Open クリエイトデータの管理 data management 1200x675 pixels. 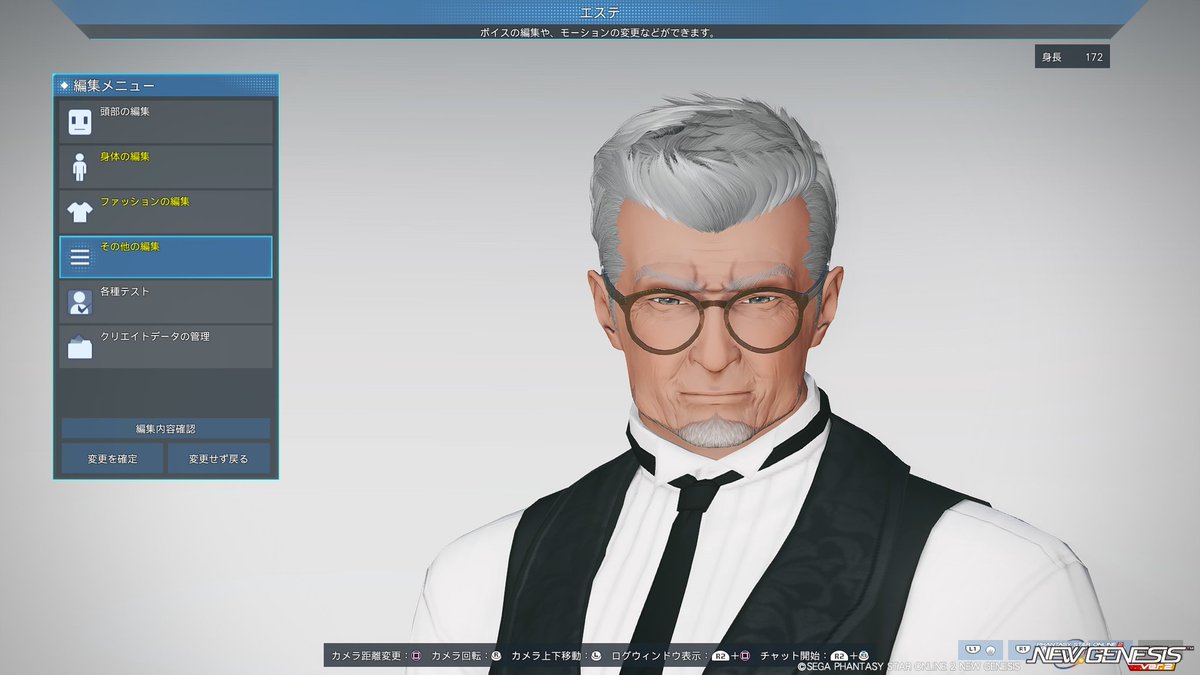coord(166,346)
